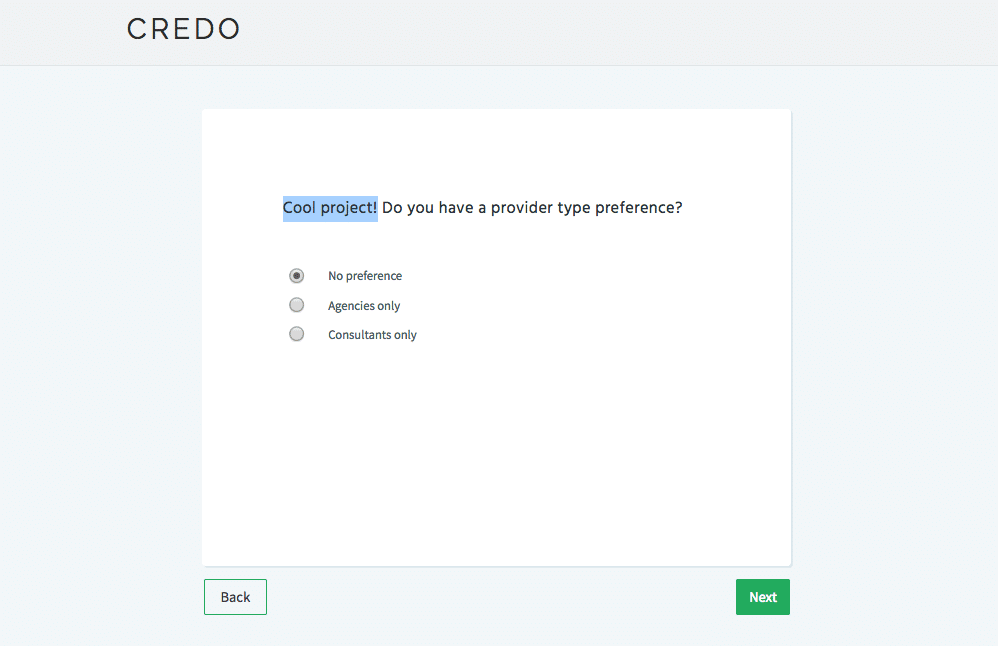The width and height of the screenshot is (998, 646).
Task: Click the word 'type' in the question
Action: click(x=573, y=208)
